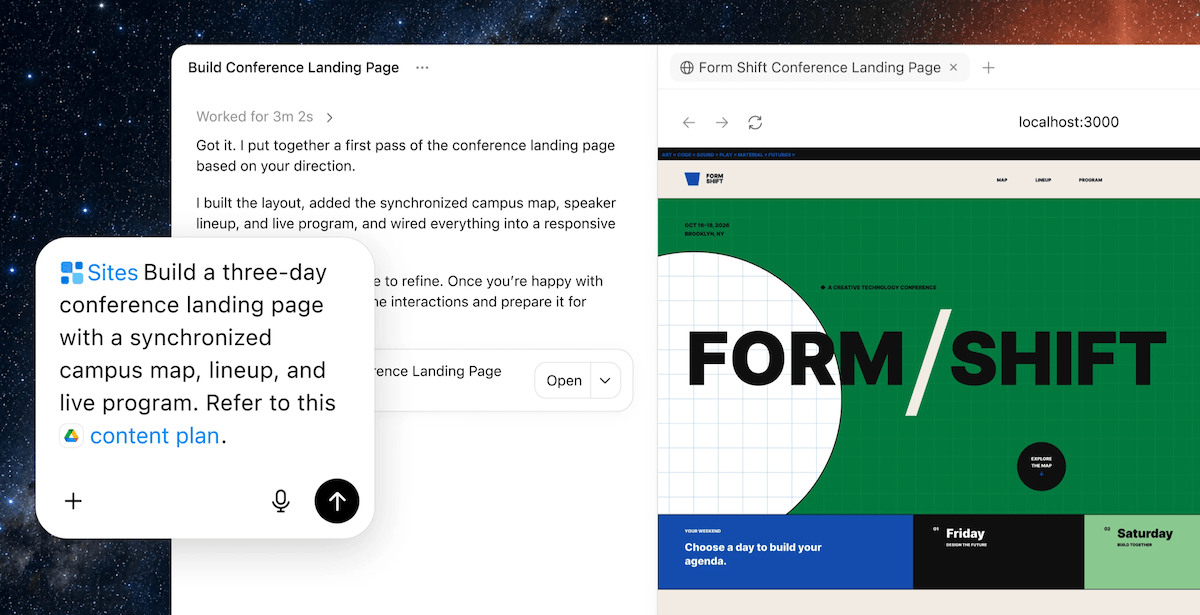
Task: Click the Open button for the landing page
Action: 564,381
